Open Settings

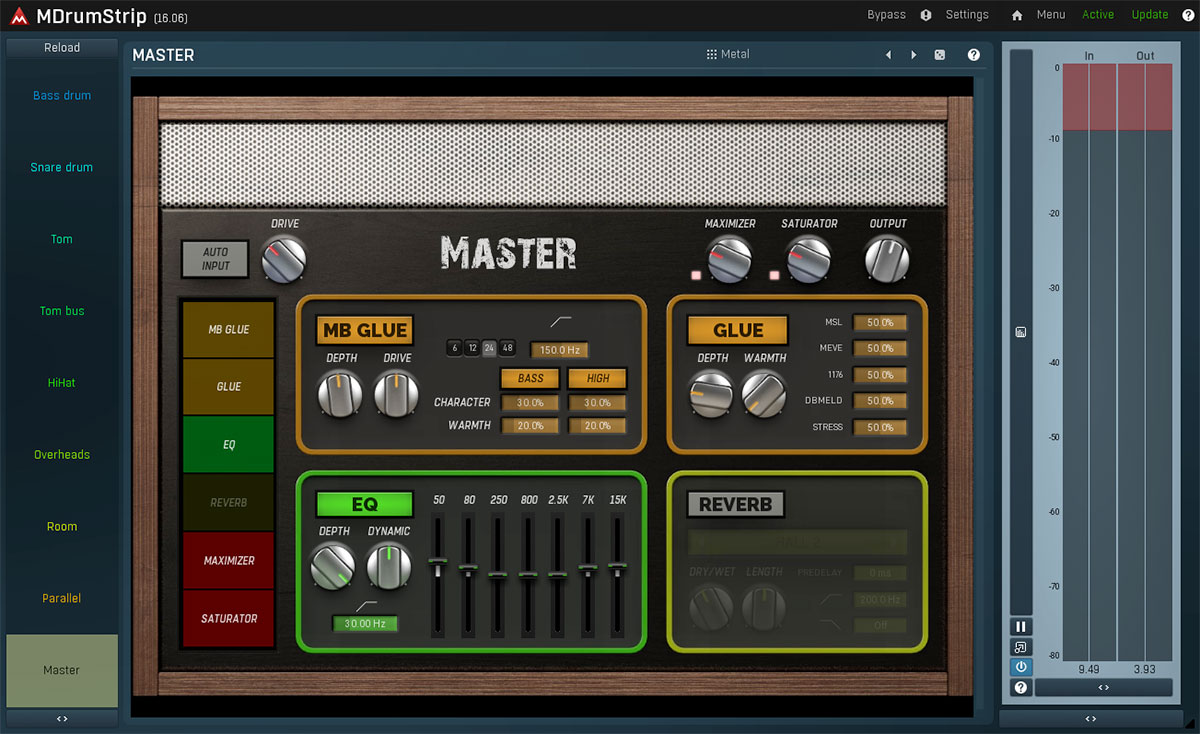coord(967,15)
